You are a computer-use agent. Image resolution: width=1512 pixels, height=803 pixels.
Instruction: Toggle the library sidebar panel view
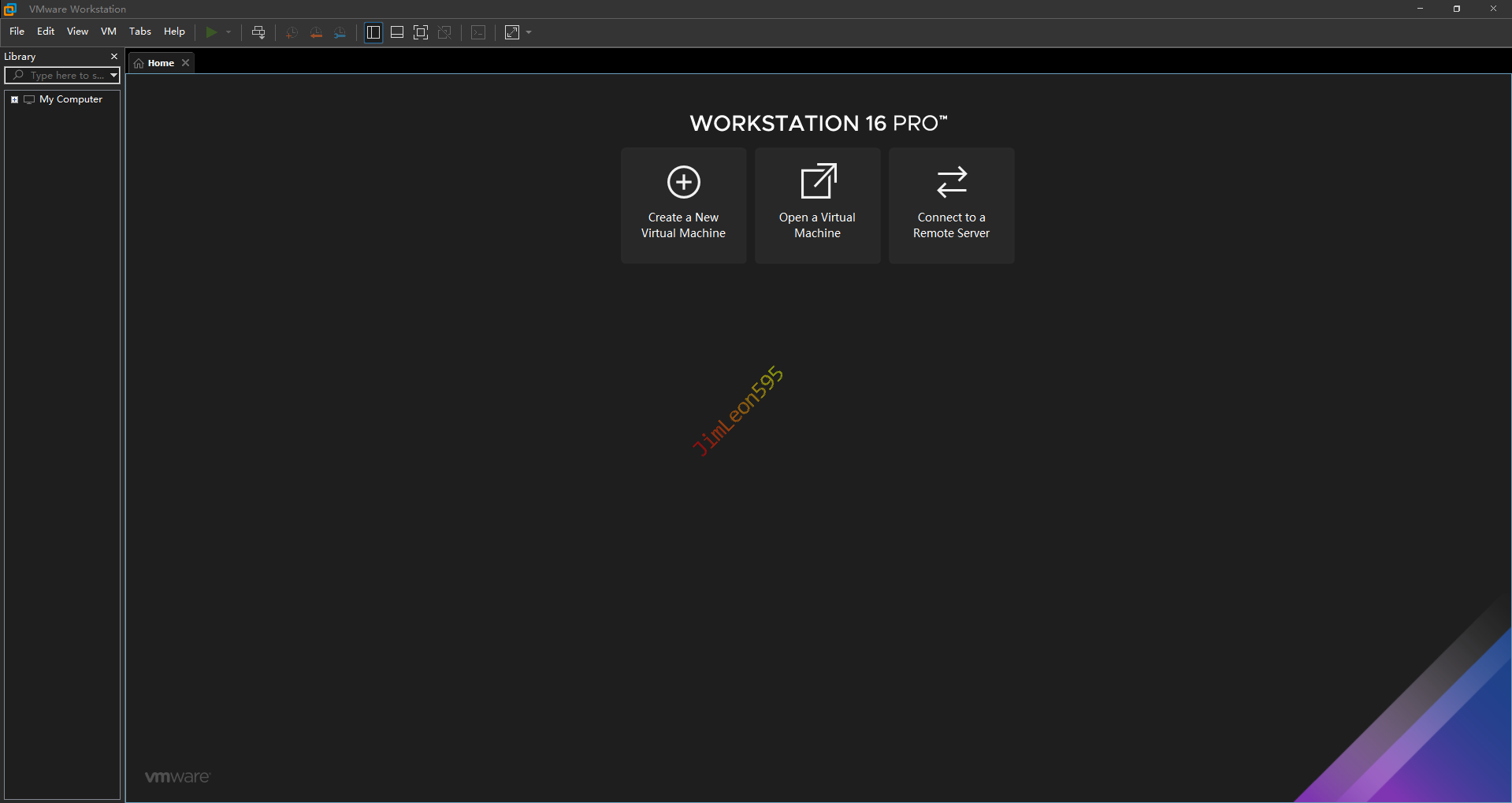point(373,32)
